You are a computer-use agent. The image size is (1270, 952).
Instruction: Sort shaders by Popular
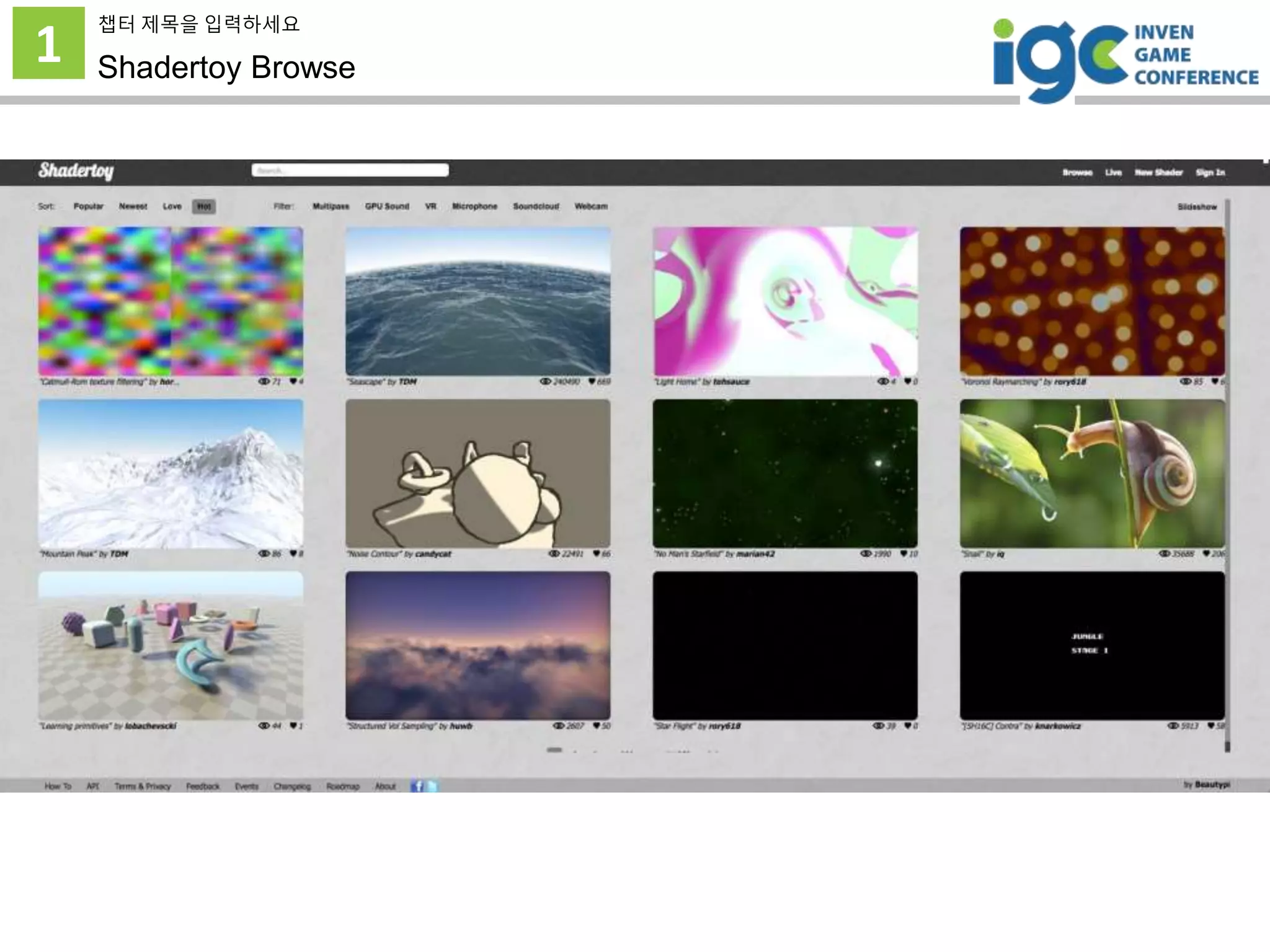click(x=88, y=206)
